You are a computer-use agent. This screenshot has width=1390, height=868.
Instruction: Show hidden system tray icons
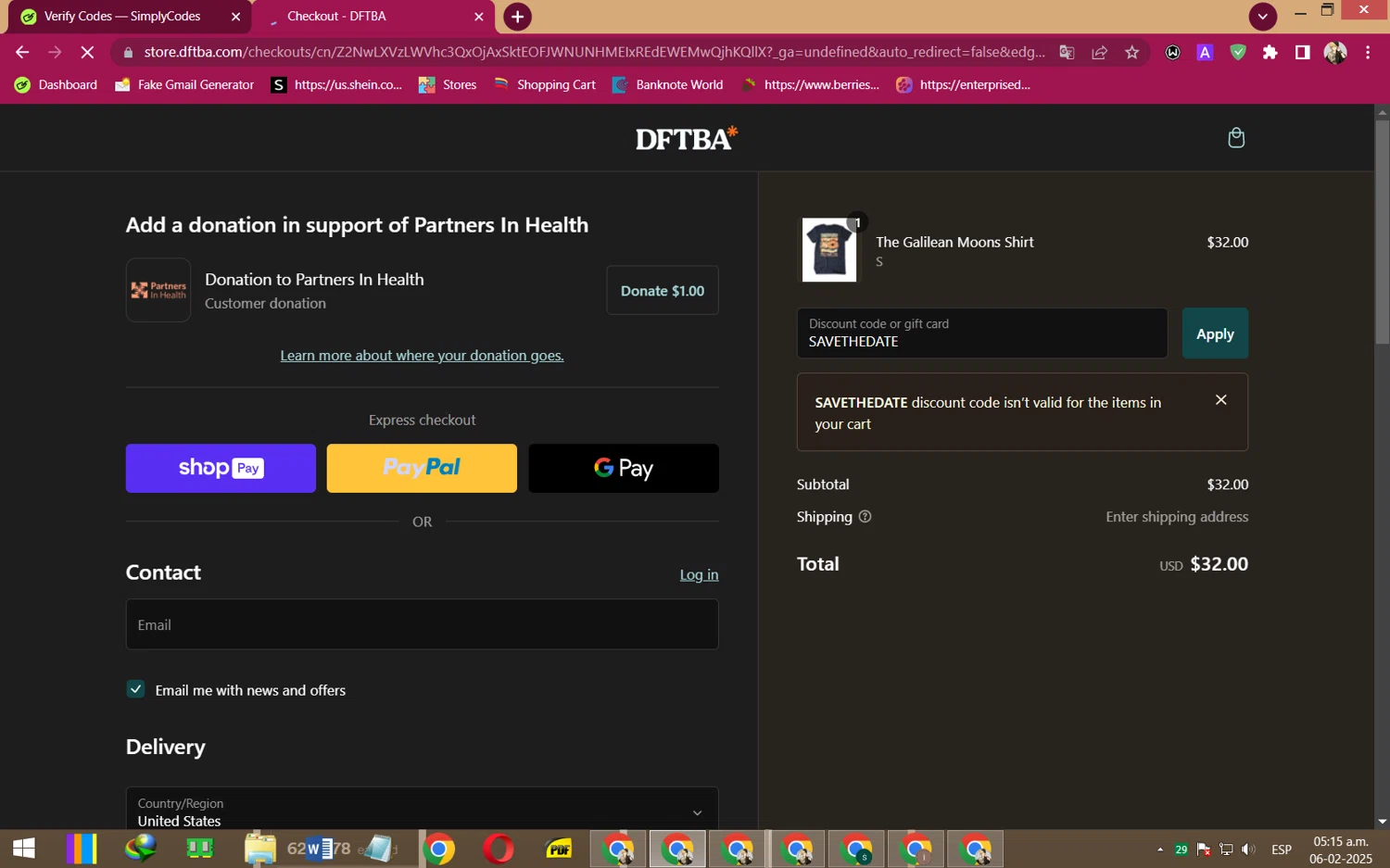[1159, 849]
